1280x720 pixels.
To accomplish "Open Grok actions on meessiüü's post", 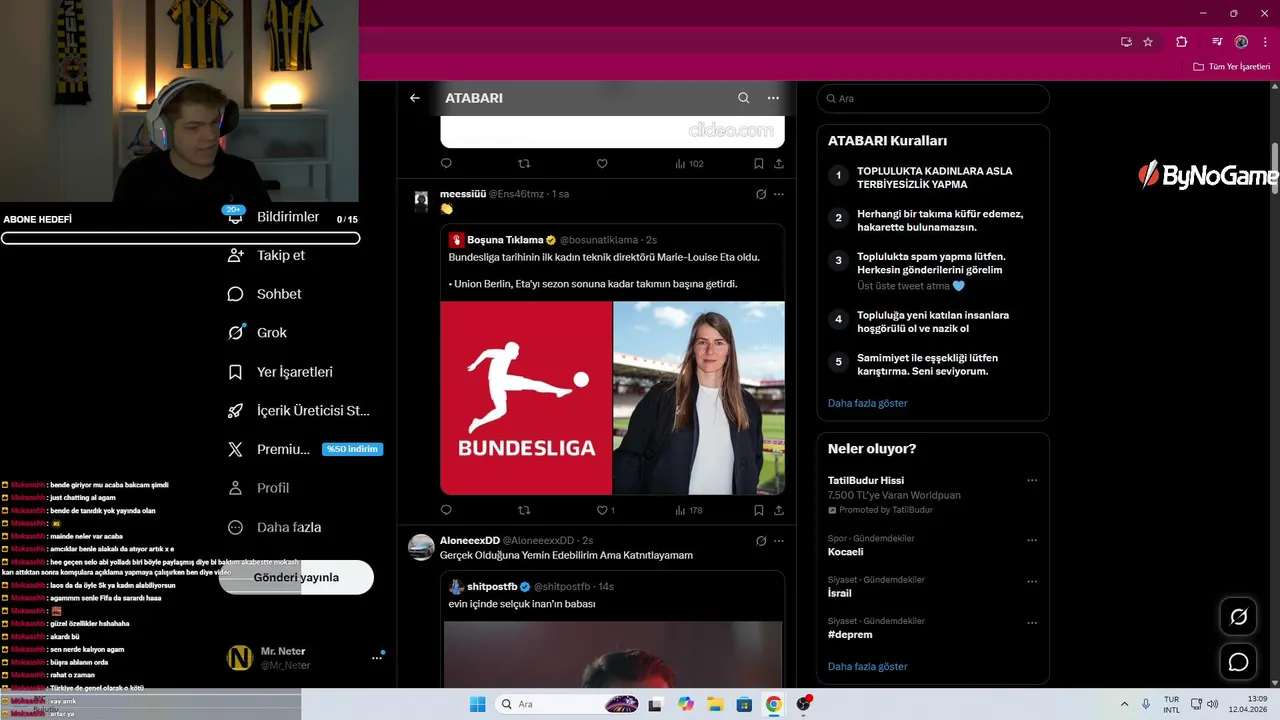I will pos(761,194).
